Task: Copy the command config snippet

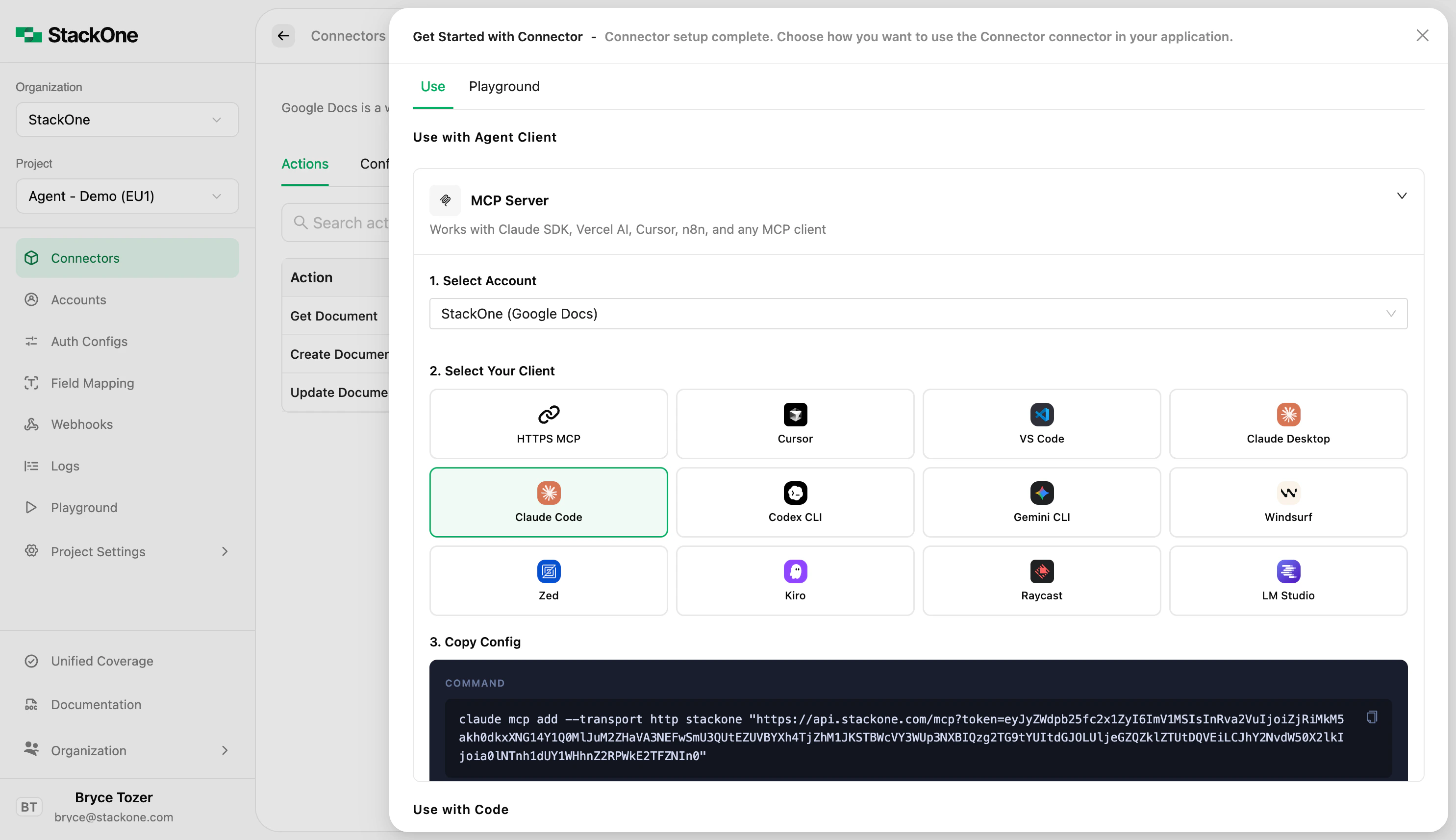Action: tap(1372, 717)
